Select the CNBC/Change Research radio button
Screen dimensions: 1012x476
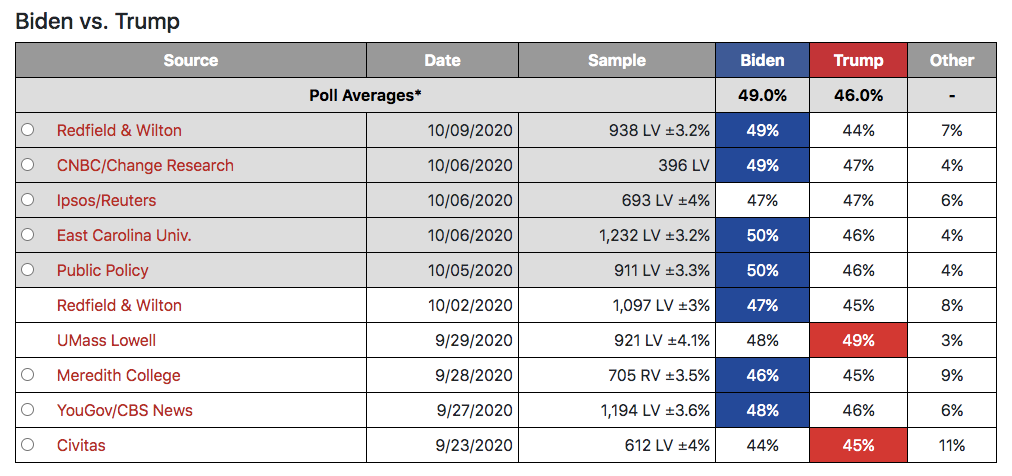point(27,164)
